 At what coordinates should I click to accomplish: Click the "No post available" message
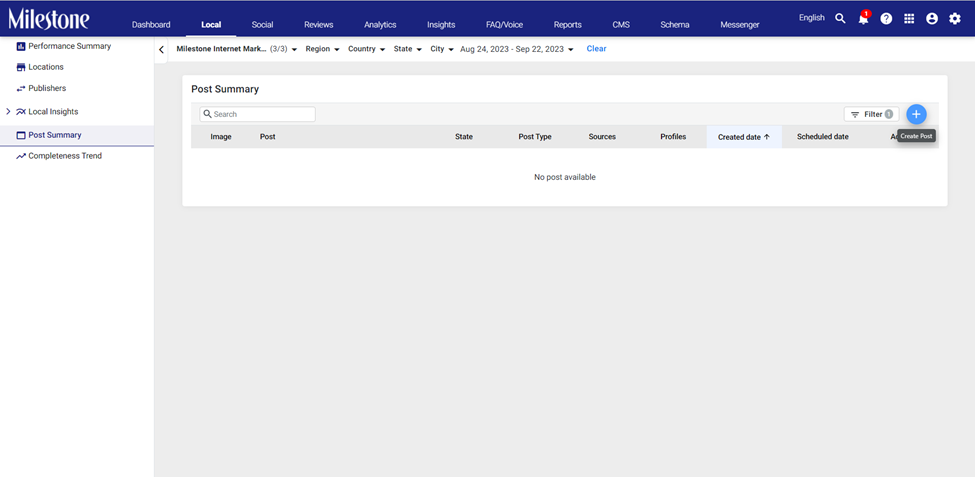pyautogui.click(x=565, y=177)
